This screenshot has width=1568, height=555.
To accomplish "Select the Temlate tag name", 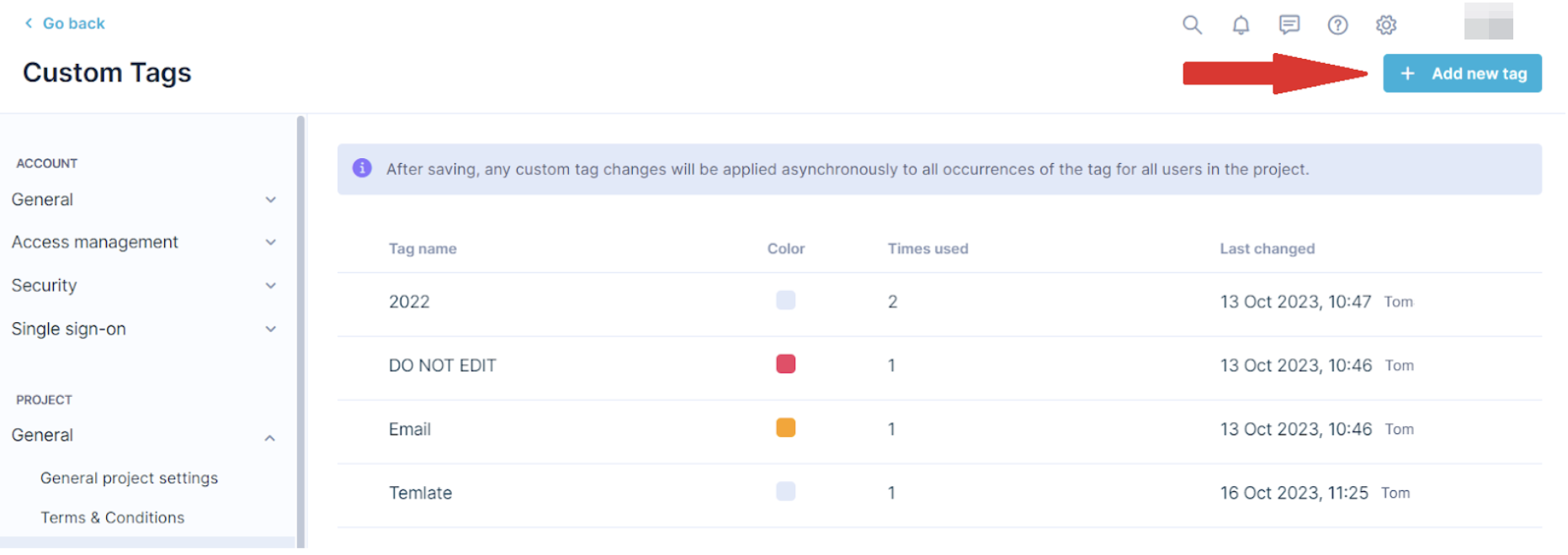I will click(420, 493).
